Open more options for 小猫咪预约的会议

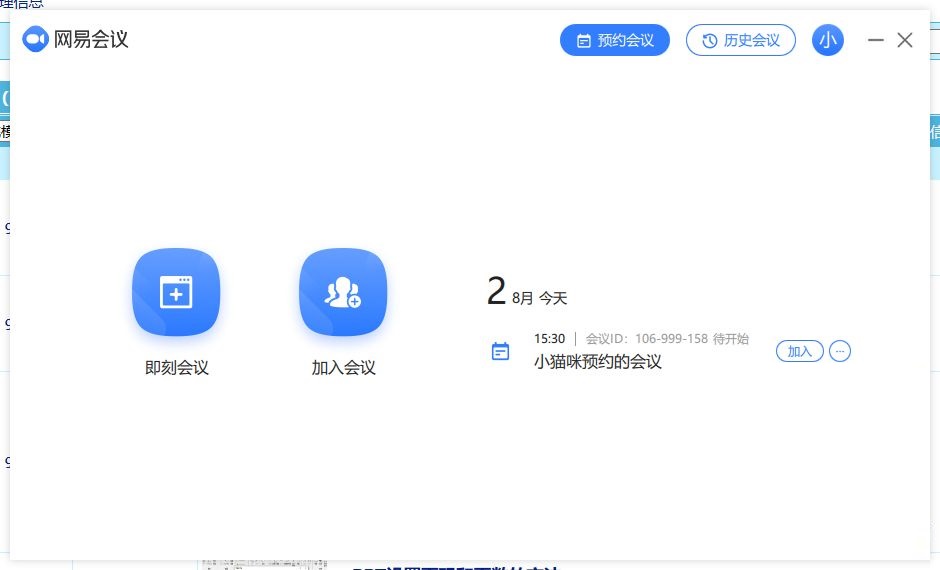point(840,351)
